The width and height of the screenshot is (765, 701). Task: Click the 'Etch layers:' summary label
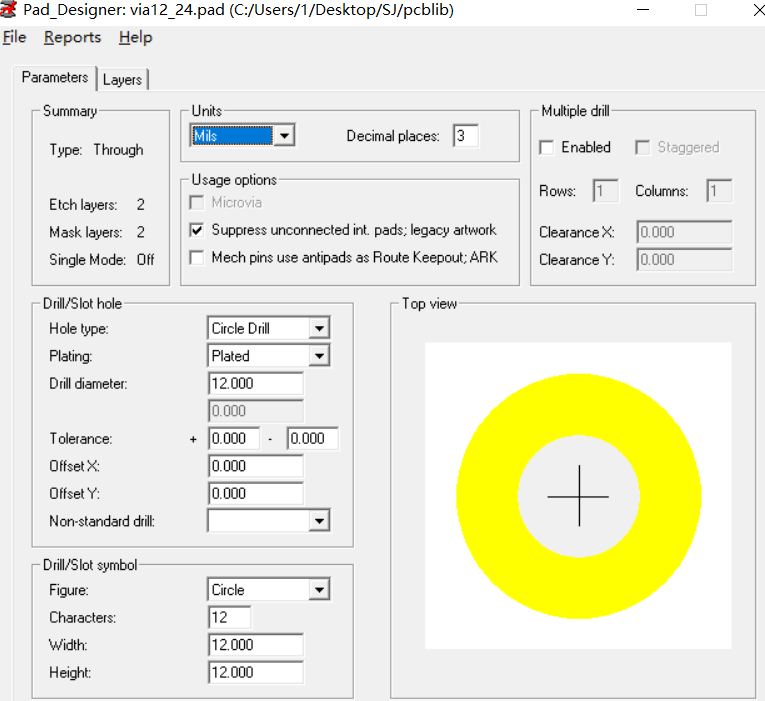83,205
